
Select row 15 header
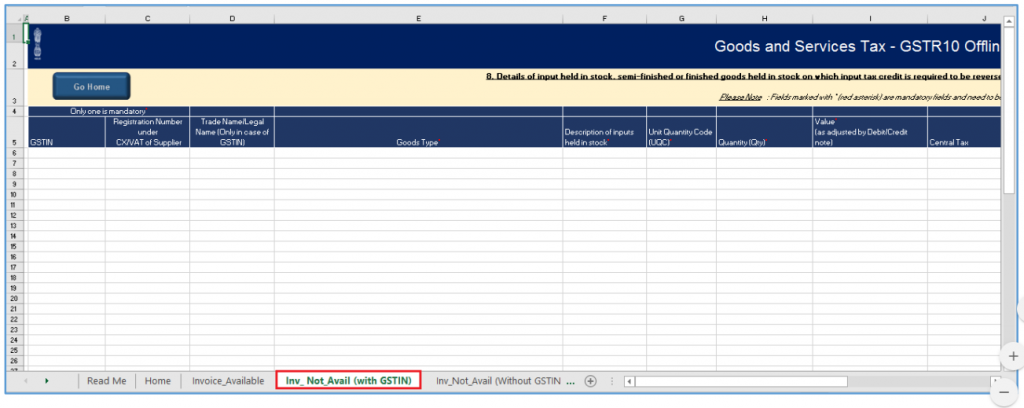tap(14, 246)
